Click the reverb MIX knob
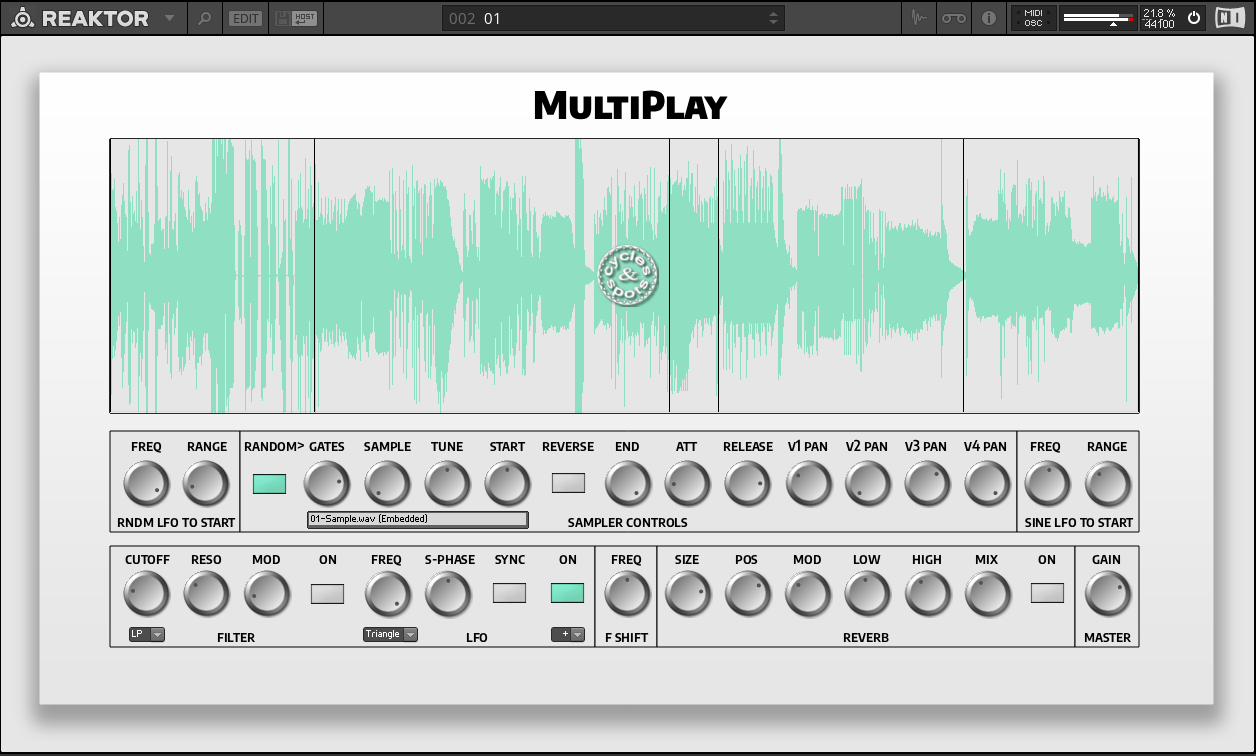The image size is (1256, 756). point(987,594)
